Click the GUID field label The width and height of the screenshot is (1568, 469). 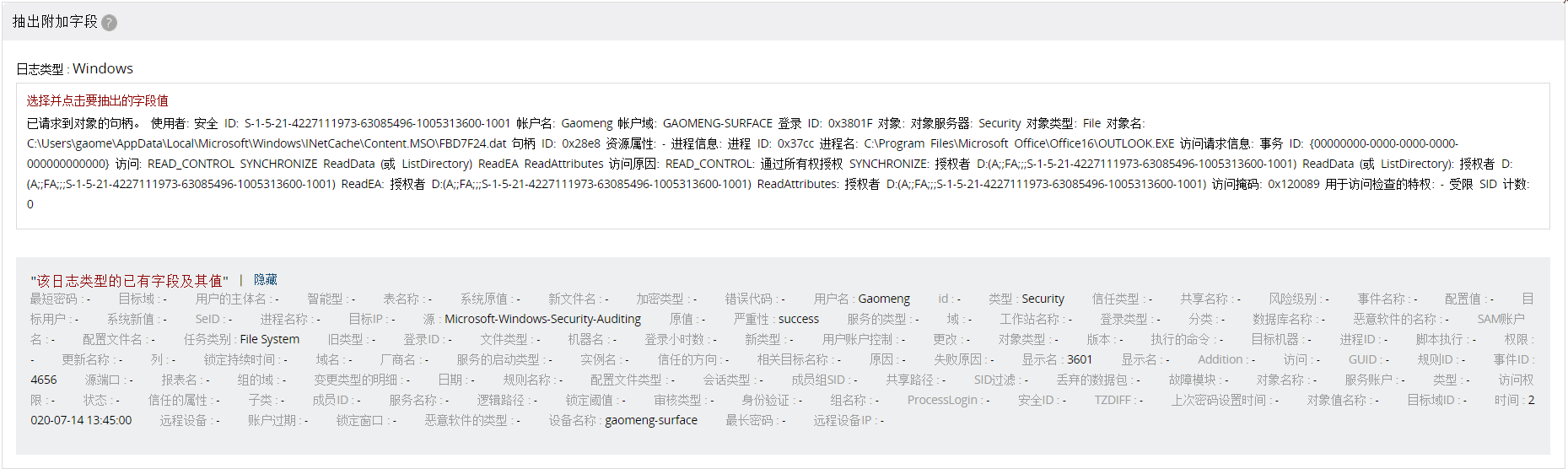click(x=1362, y=359)
